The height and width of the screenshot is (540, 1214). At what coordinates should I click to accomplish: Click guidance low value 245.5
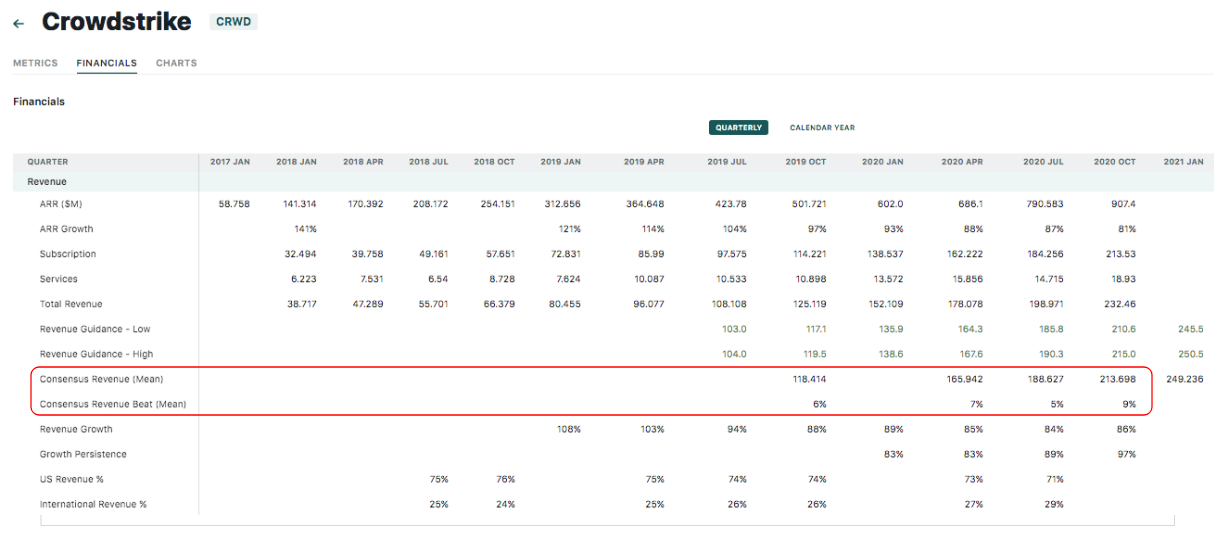(x=1191, y=329)
